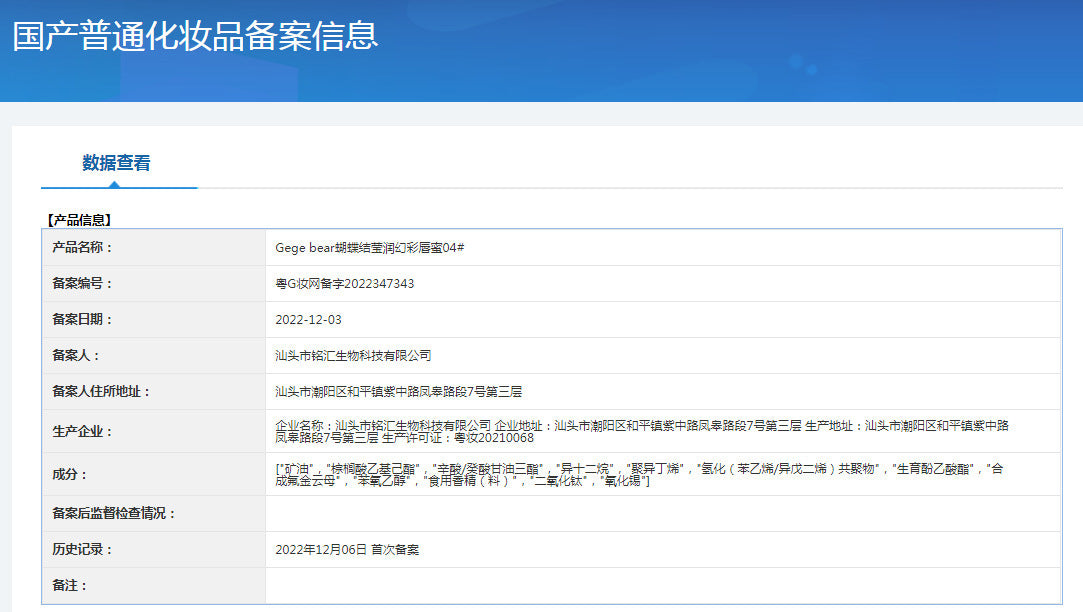Click the 备案日期 row label
Image resolution: width=1083 pixels, height=612 pixels.
[x=82, y=319]
